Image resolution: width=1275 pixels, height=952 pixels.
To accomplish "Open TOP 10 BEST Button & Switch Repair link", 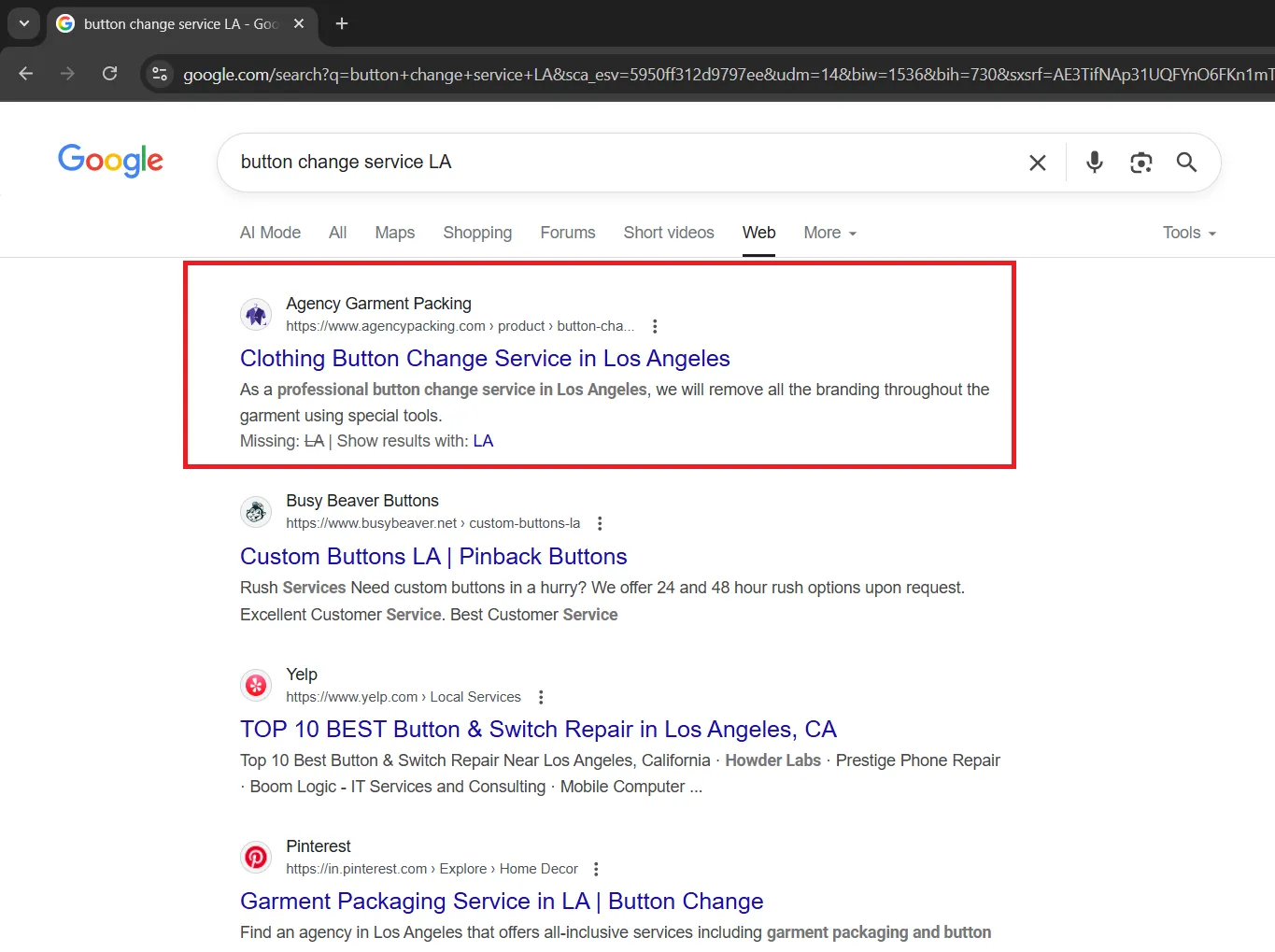I will pyautogui.click(x=538, y=730).
